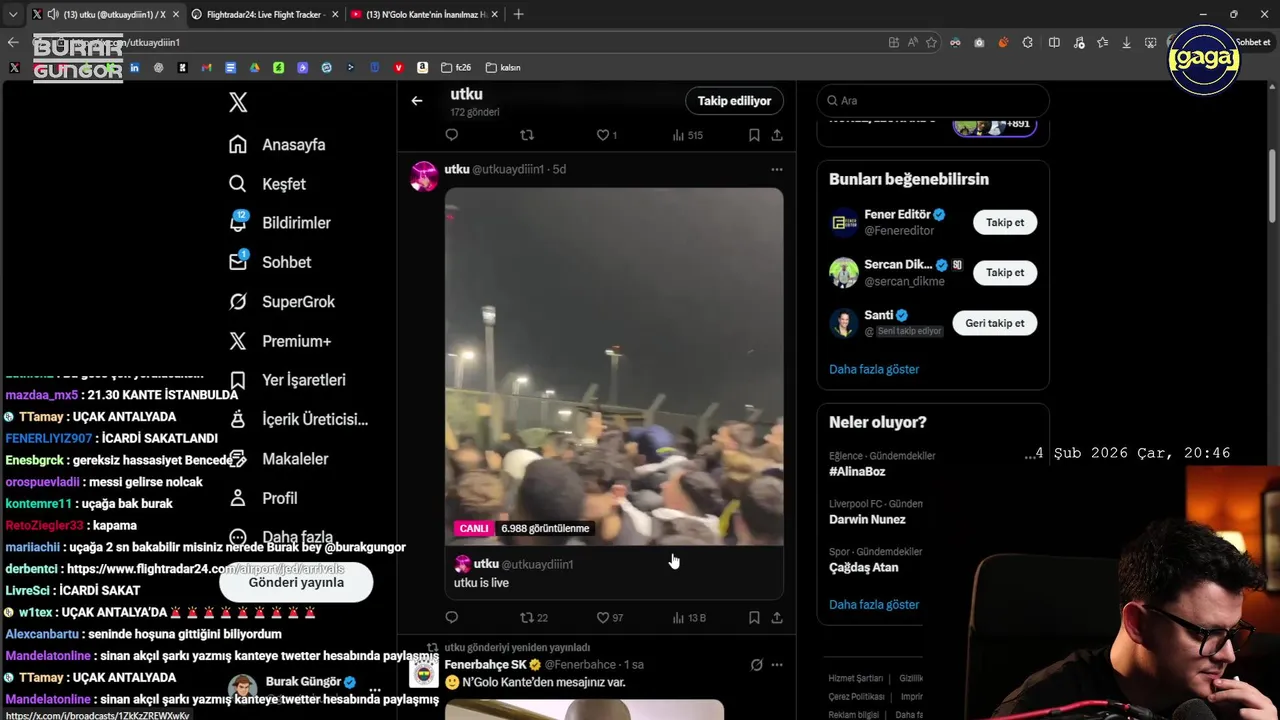The image size is (1280, 720).
Task: Click the read aloud icon in address bar
Action: click(x=912, y=42)
